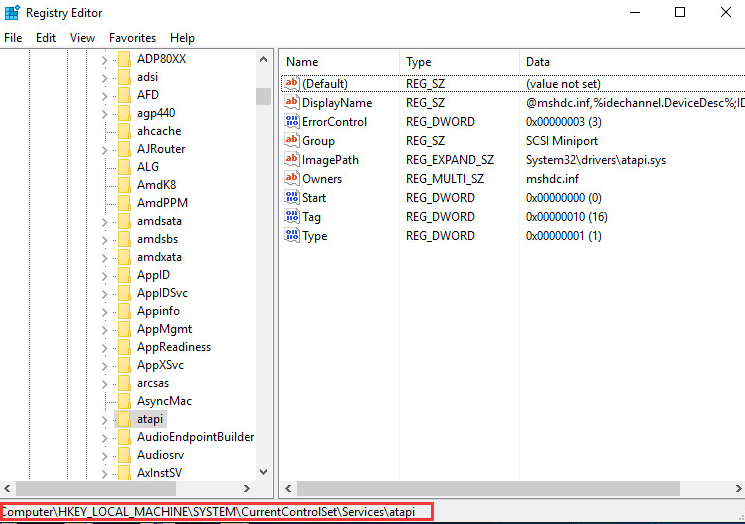Open the Help menu
Image resolution: width=745 pixels, height=524 pixels.
(182, 38)
